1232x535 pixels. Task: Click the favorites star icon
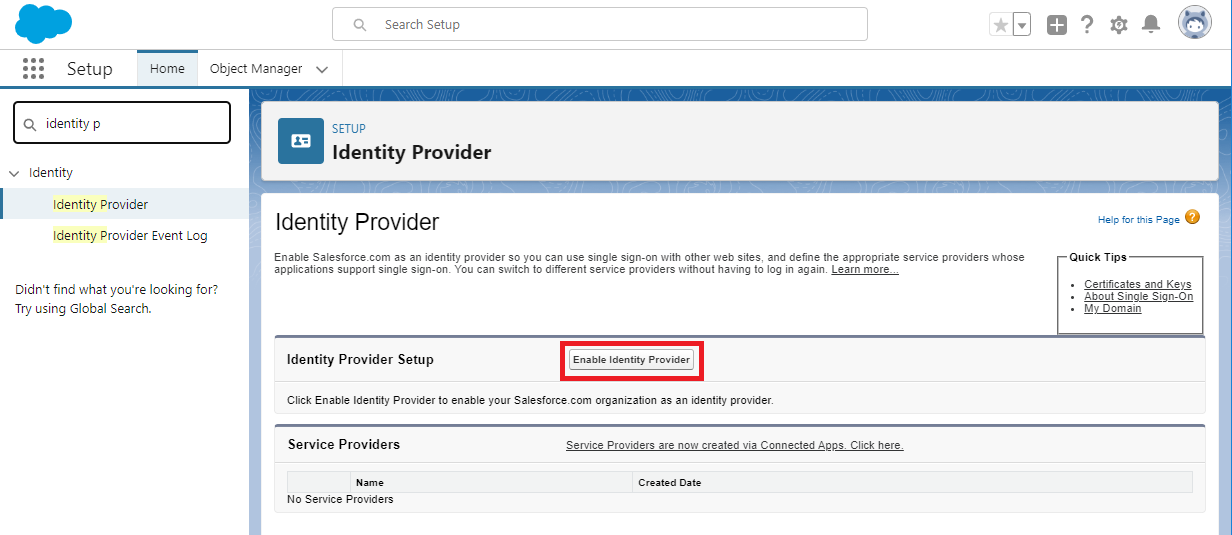1000,25
